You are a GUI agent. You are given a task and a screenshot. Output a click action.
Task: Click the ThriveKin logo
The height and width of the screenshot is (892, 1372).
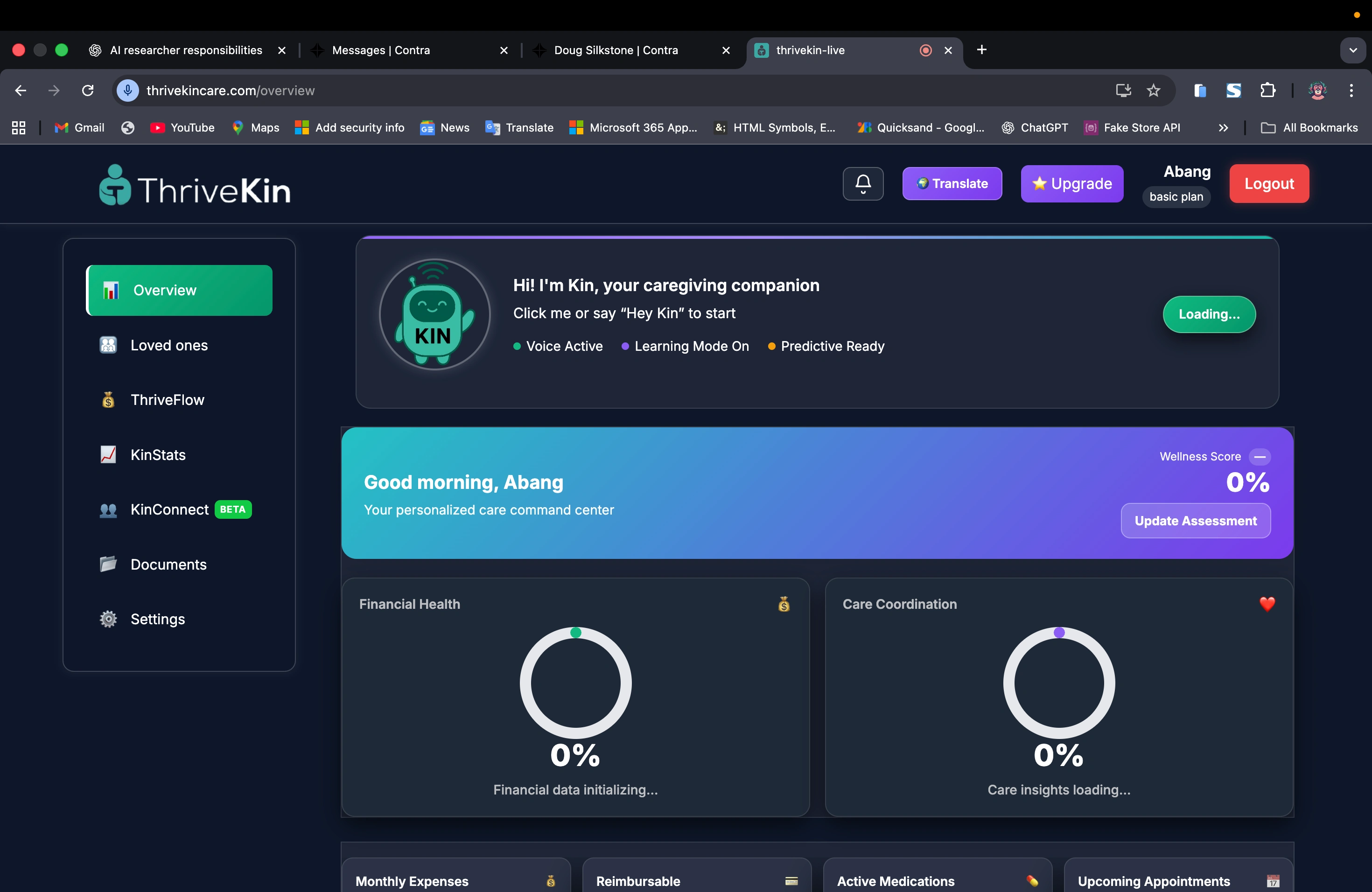pyautogui.click(x=195, y=186)
